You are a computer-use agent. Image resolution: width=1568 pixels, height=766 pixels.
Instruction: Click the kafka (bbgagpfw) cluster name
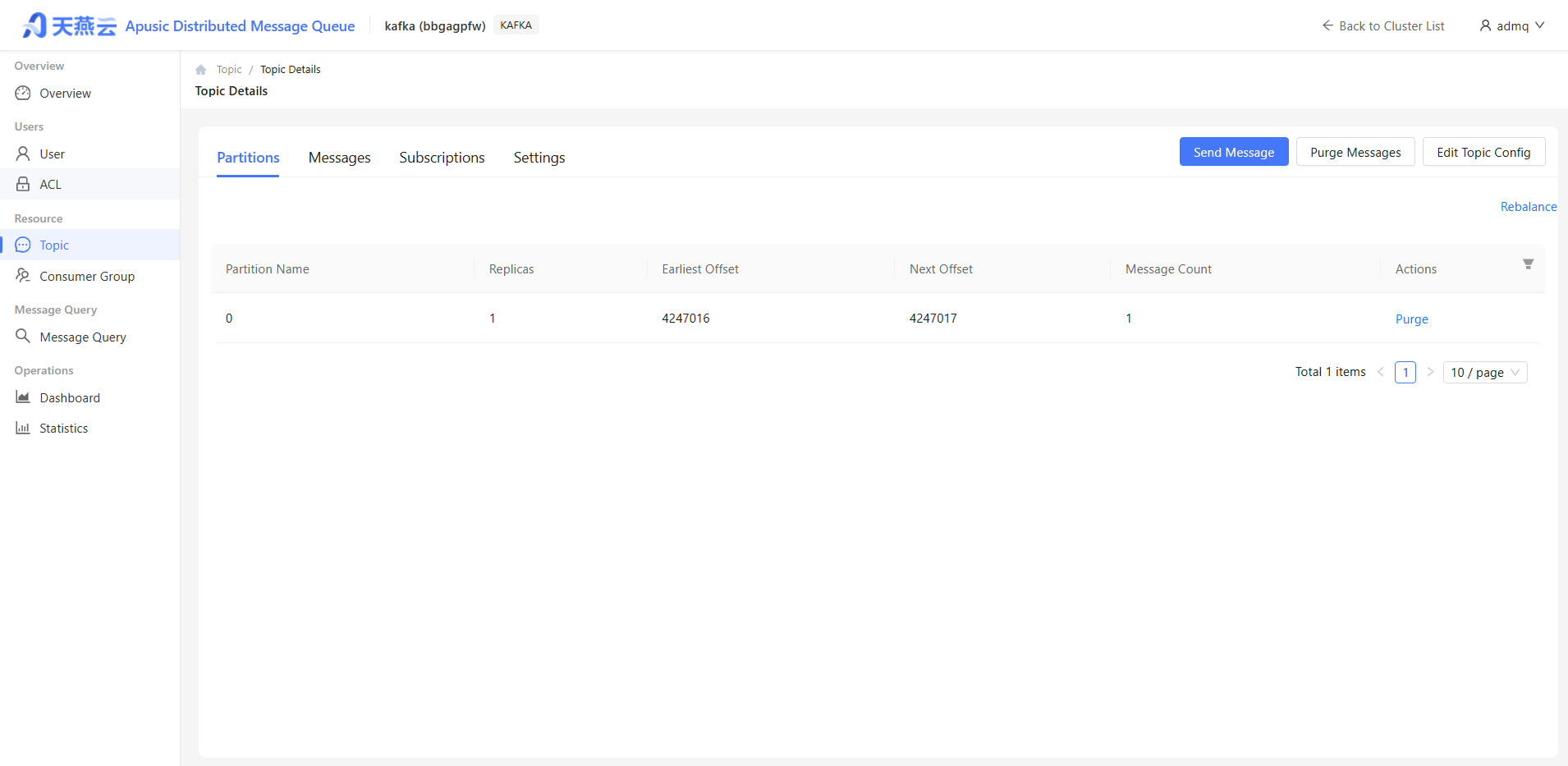(435, 26)
